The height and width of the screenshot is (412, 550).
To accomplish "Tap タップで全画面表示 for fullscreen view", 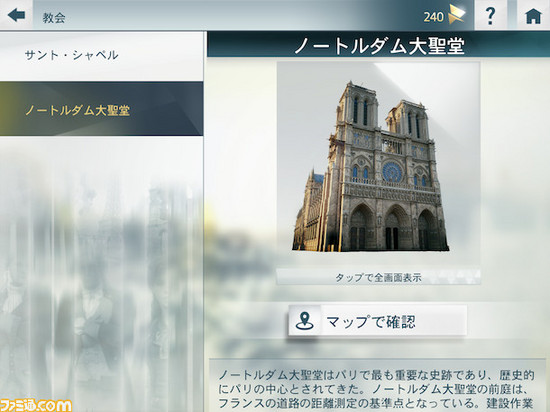I will click(378, 277).
